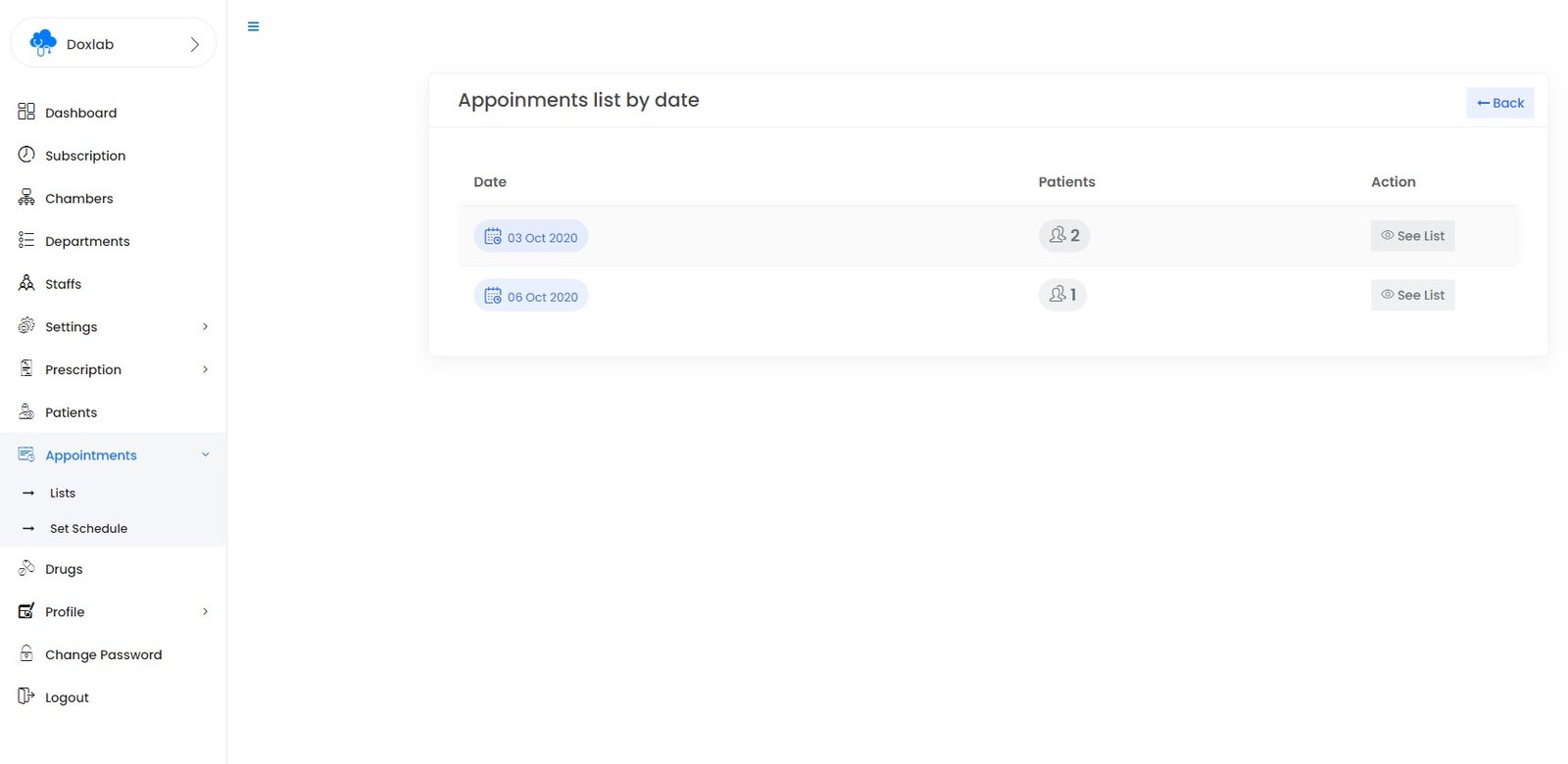Click See List for 03 Oct 2020
Viewport: 1568px width, 764px height.
[x=1412, y=236]
